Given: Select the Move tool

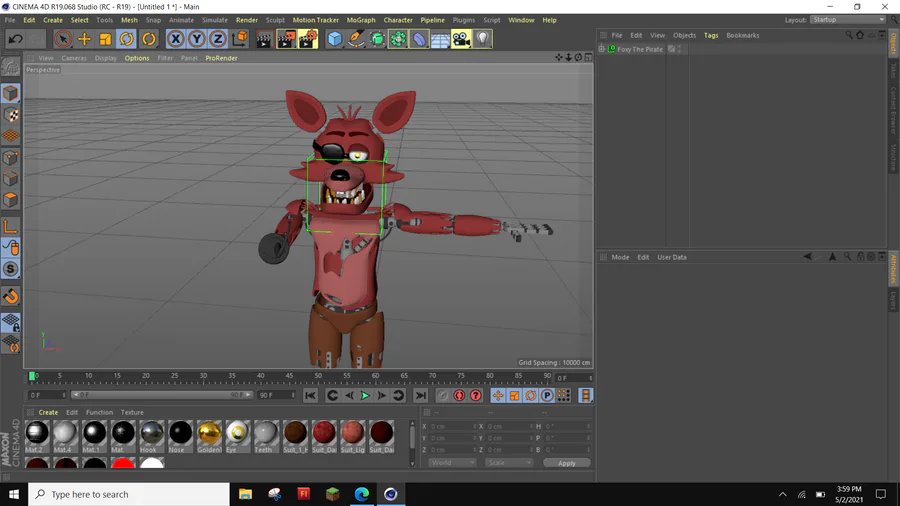Looking at the screenshot, I should [84, 39].
